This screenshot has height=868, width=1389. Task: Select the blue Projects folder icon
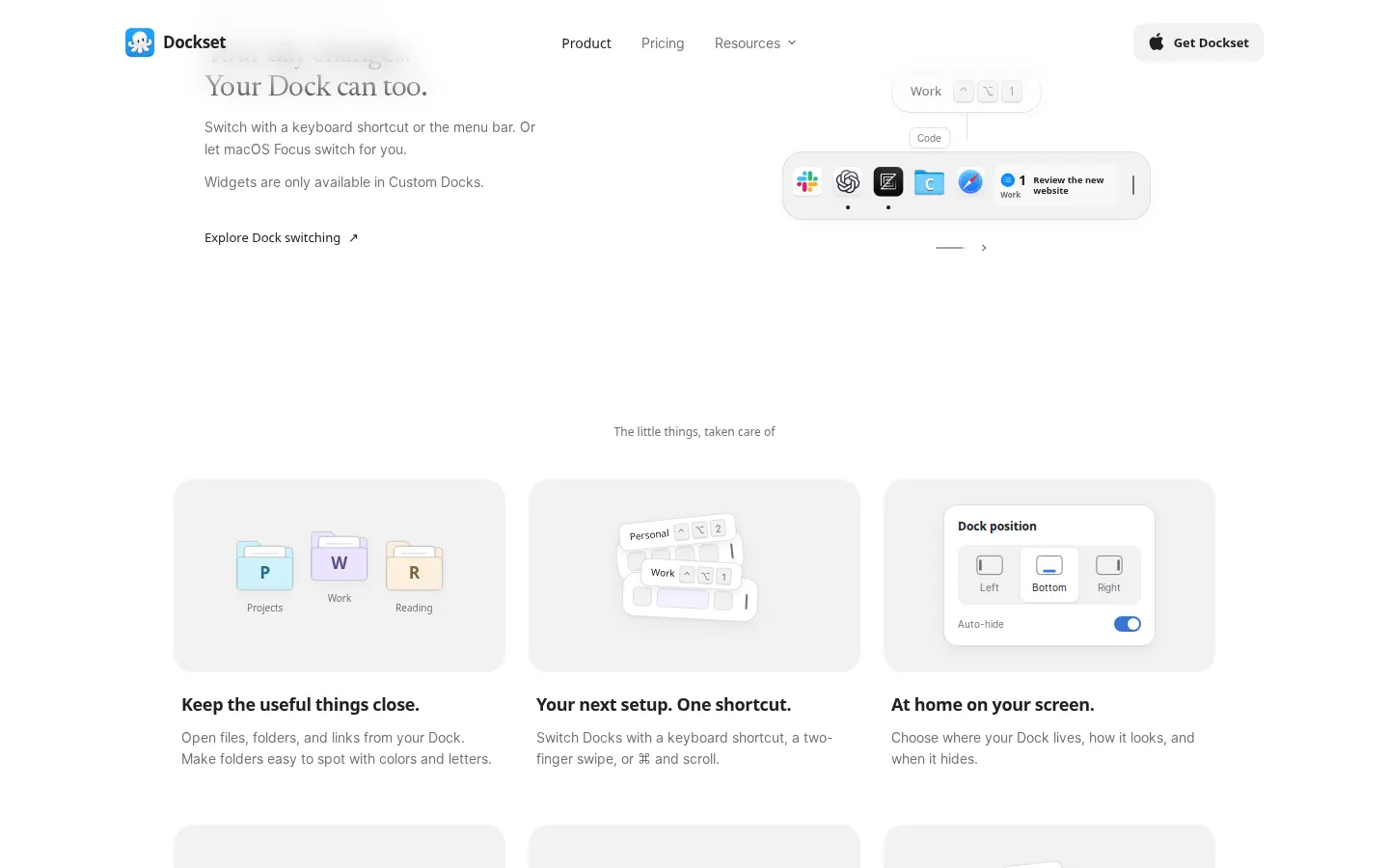[264, 566]
